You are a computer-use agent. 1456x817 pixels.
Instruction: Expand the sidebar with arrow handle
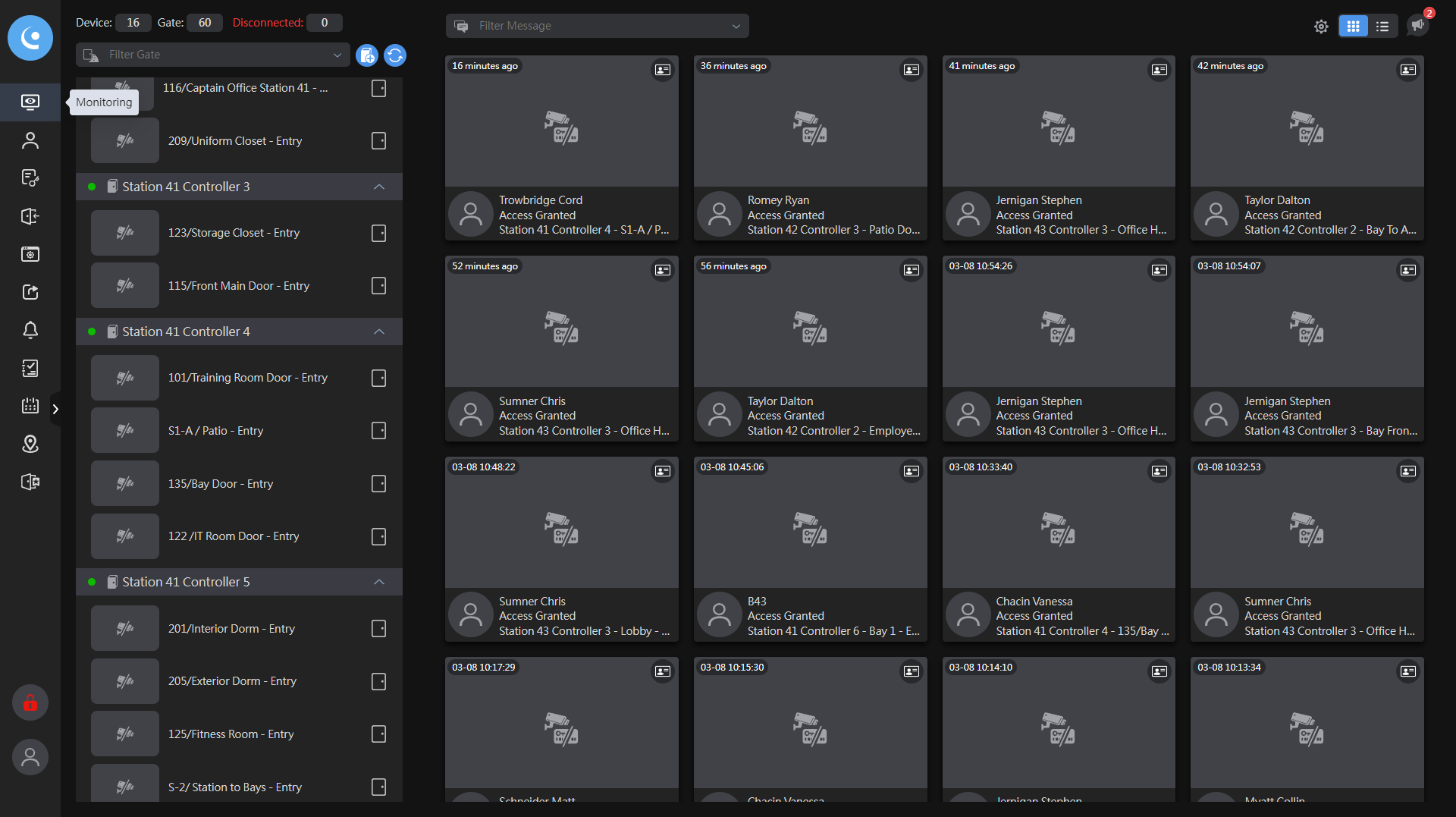coord(55,410)
